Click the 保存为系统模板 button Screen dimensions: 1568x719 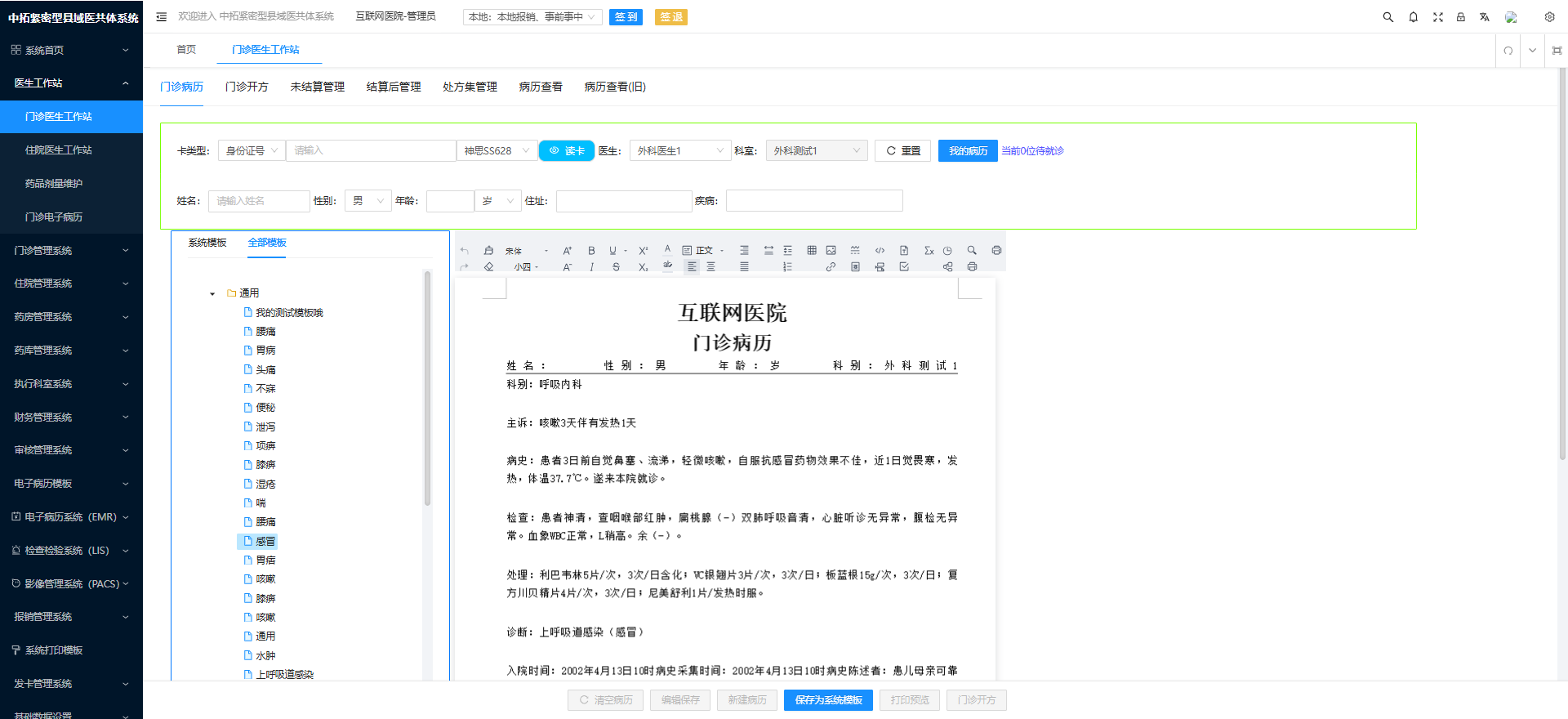pyautogui.click(x=828, y=700)
